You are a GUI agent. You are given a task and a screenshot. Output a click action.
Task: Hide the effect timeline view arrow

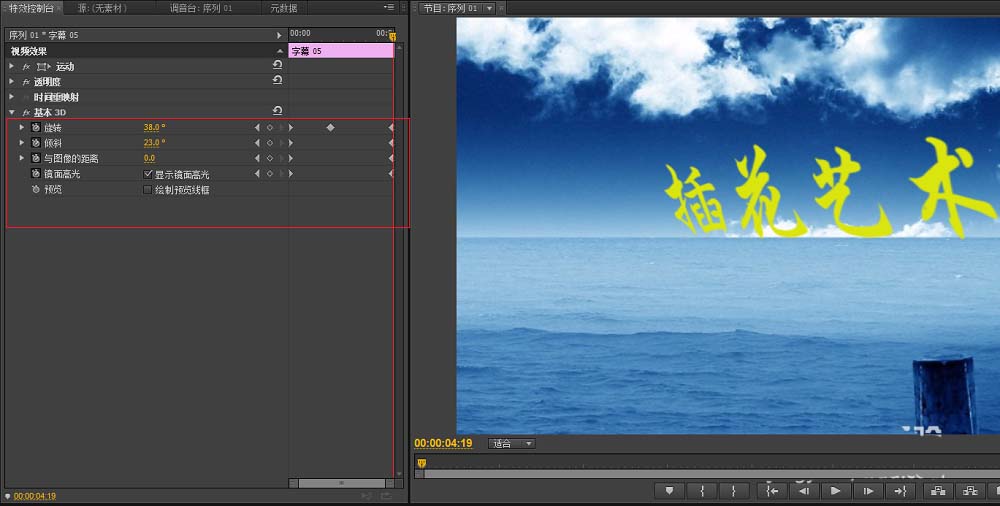click(x=279, y=35)
